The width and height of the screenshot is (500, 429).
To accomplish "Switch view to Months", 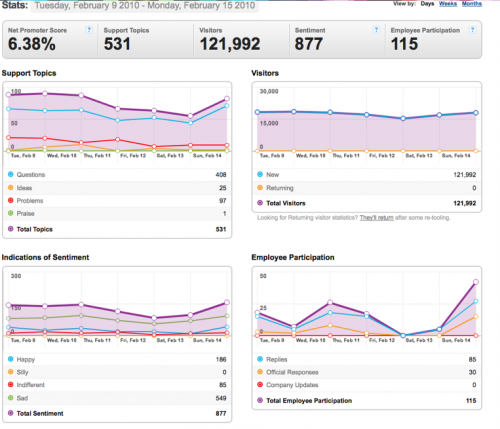I will click(x=472, y=4).
